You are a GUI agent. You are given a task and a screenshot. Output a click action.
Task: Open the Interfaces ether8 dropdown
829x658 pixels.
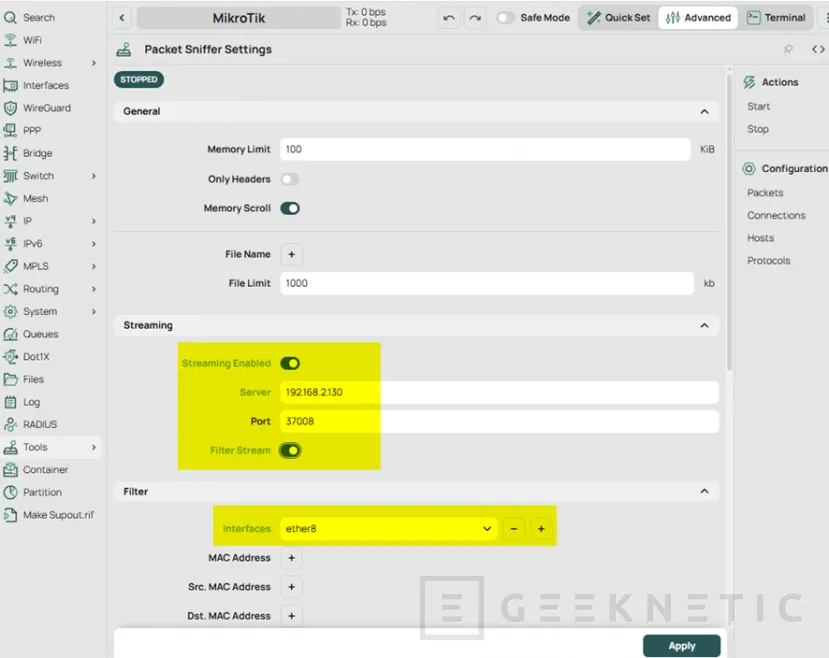388,528
